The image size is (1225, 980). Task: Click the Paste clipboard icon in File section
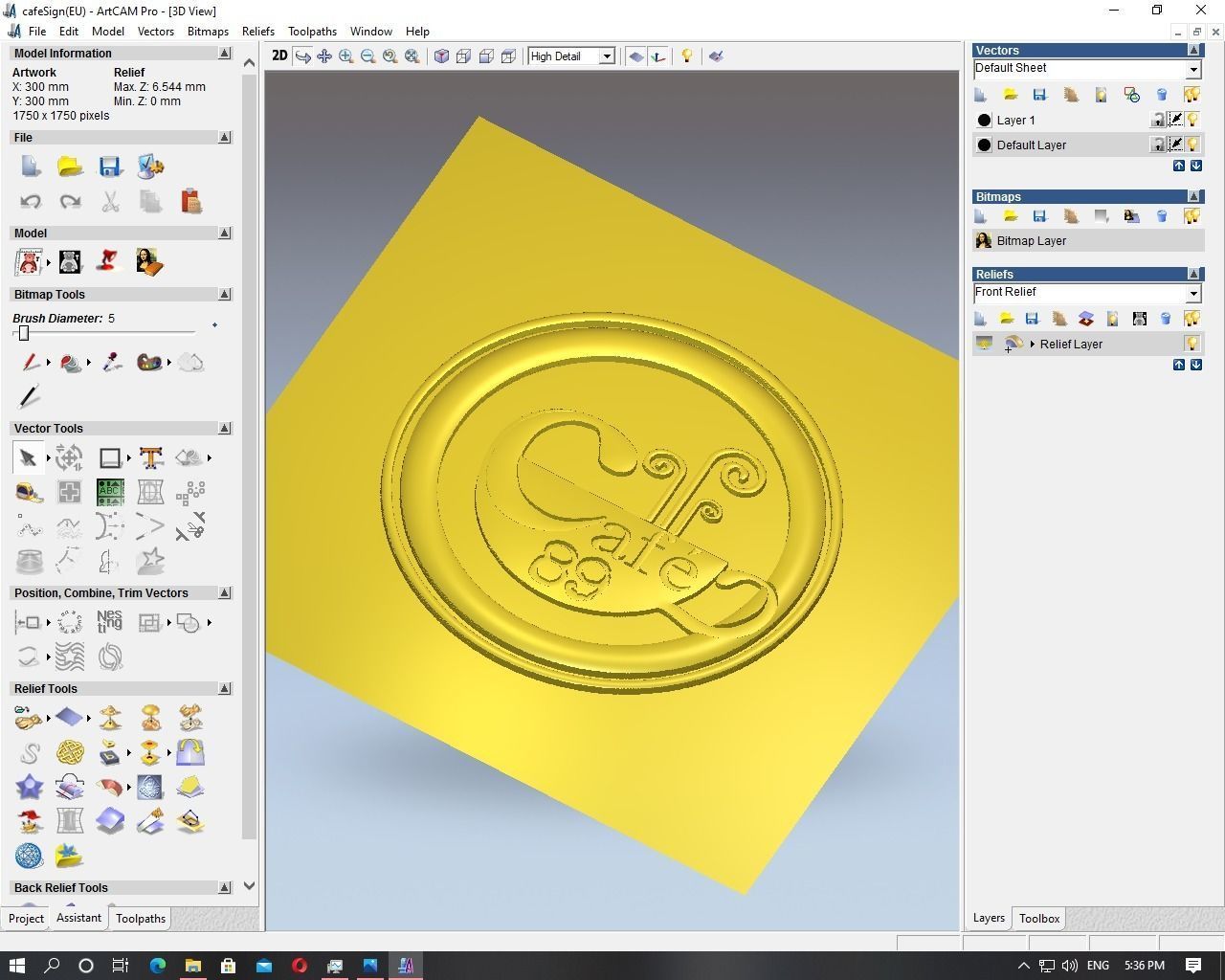190,201
